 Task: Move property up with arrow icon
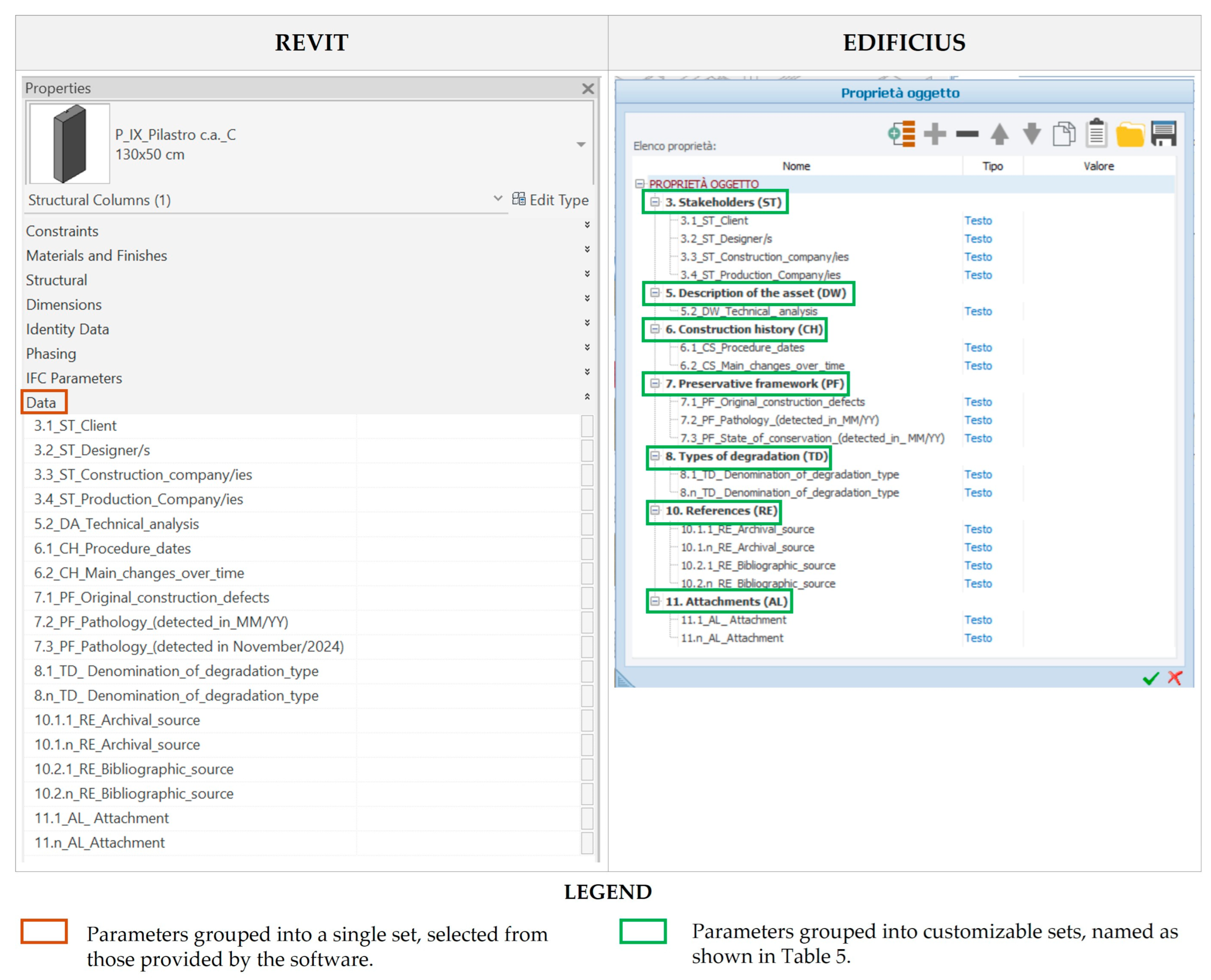[x=999, y=134]
